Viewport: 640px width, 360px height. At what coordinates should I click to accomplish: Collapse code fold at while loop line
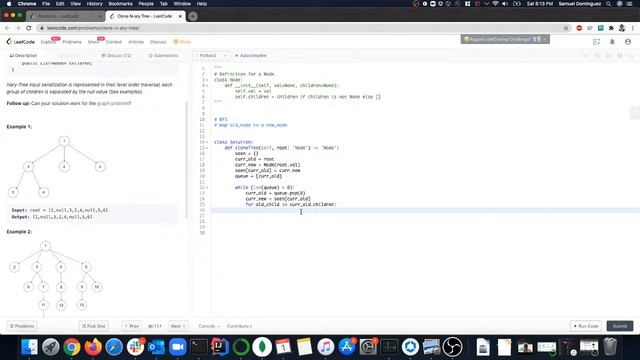[207, 187]
